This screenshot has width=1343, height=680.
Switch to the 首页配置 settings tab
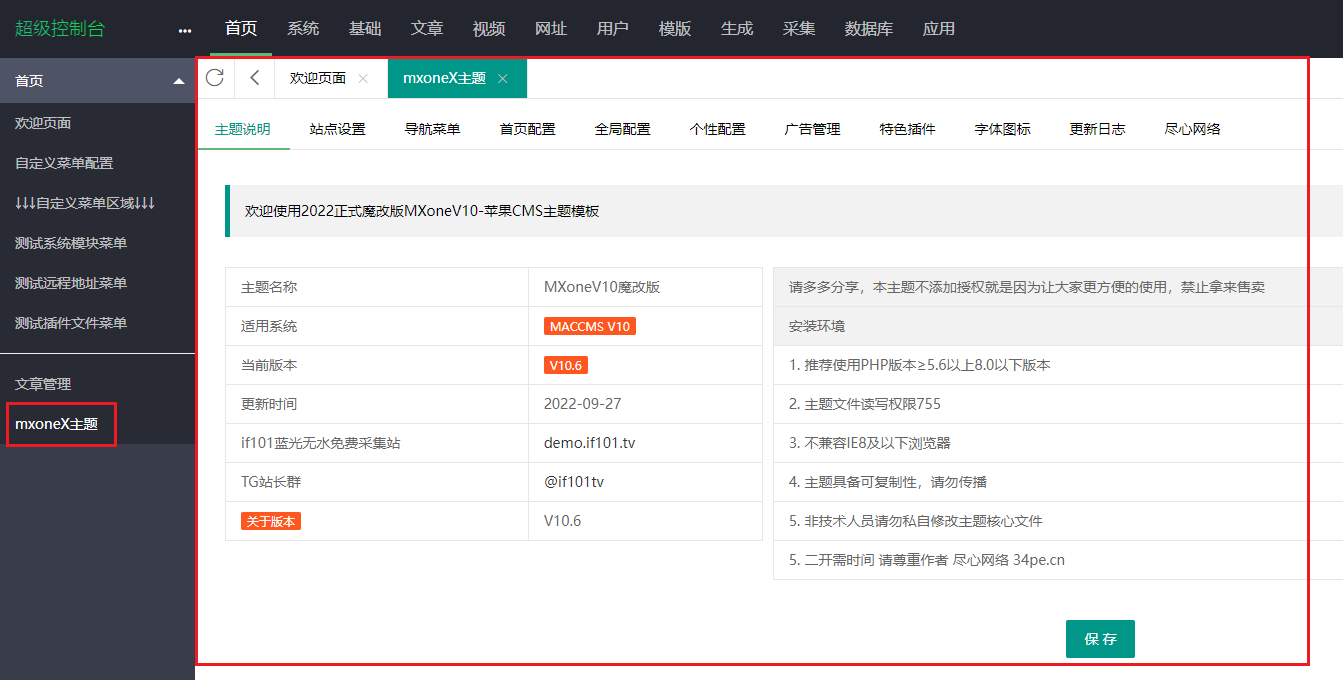pyautogui.click(x=528, y=129)
